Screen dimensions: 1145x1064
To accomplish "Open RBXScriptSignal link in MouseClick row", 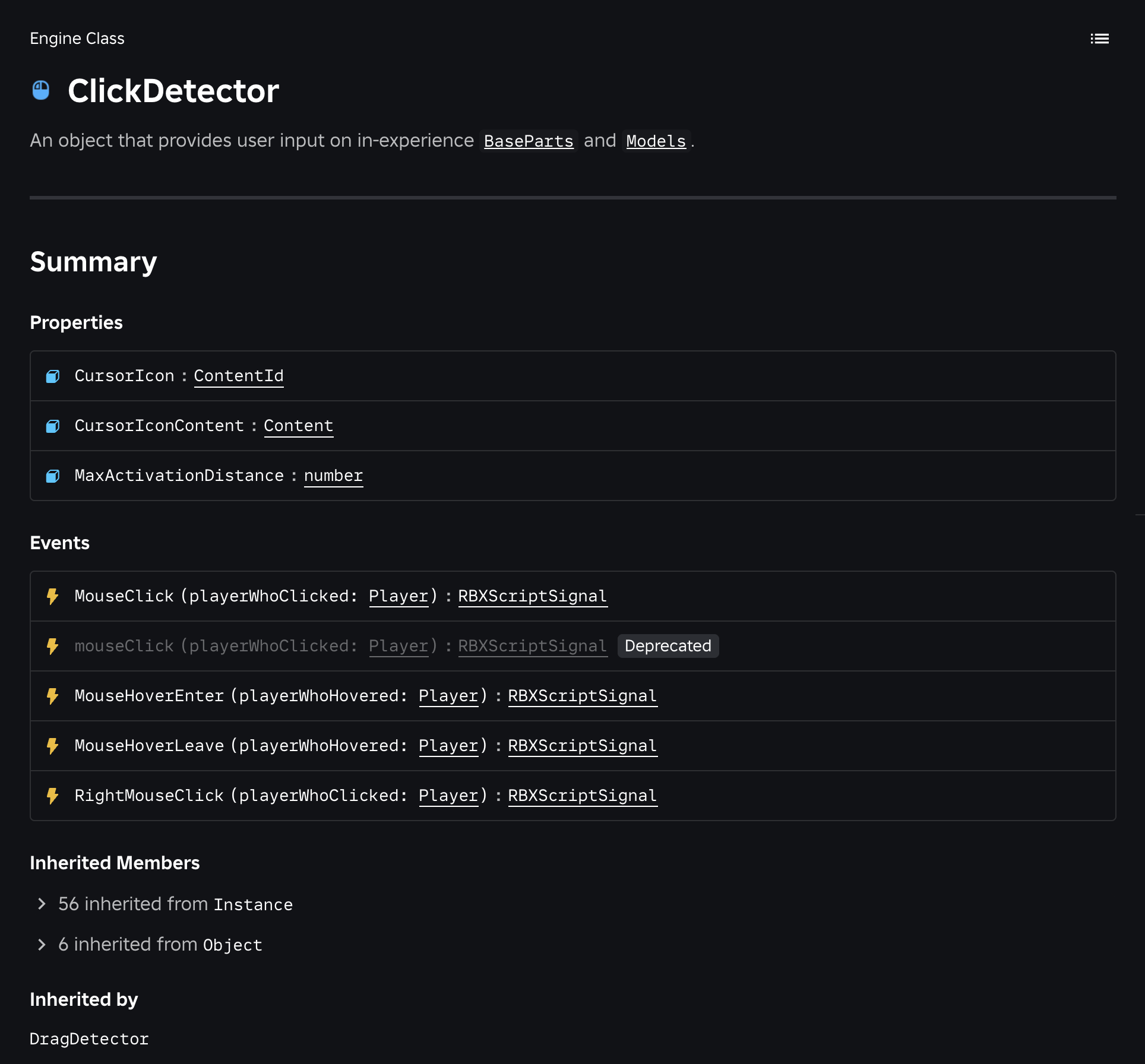I will (532, 596).
